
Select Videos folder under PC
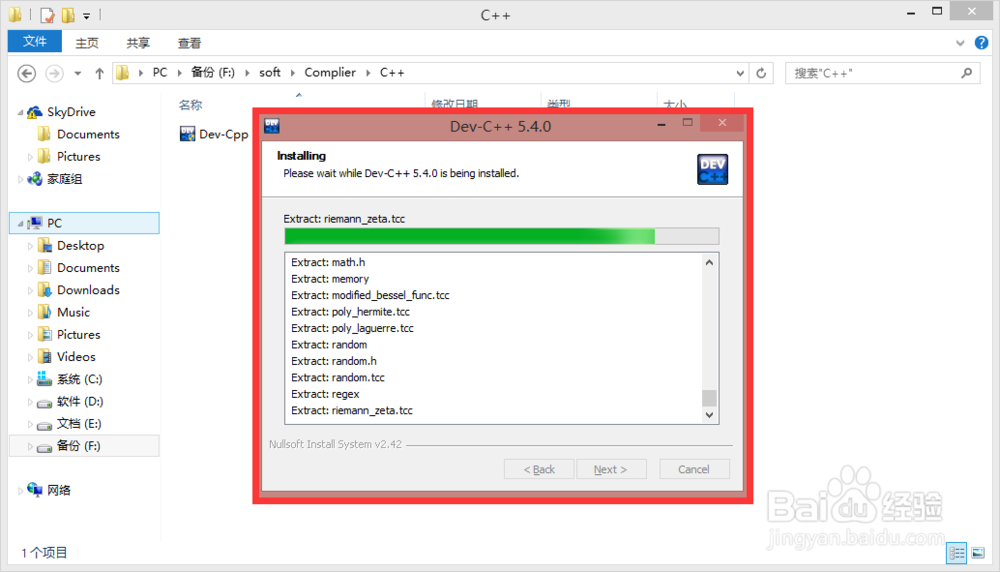point(76,356)
